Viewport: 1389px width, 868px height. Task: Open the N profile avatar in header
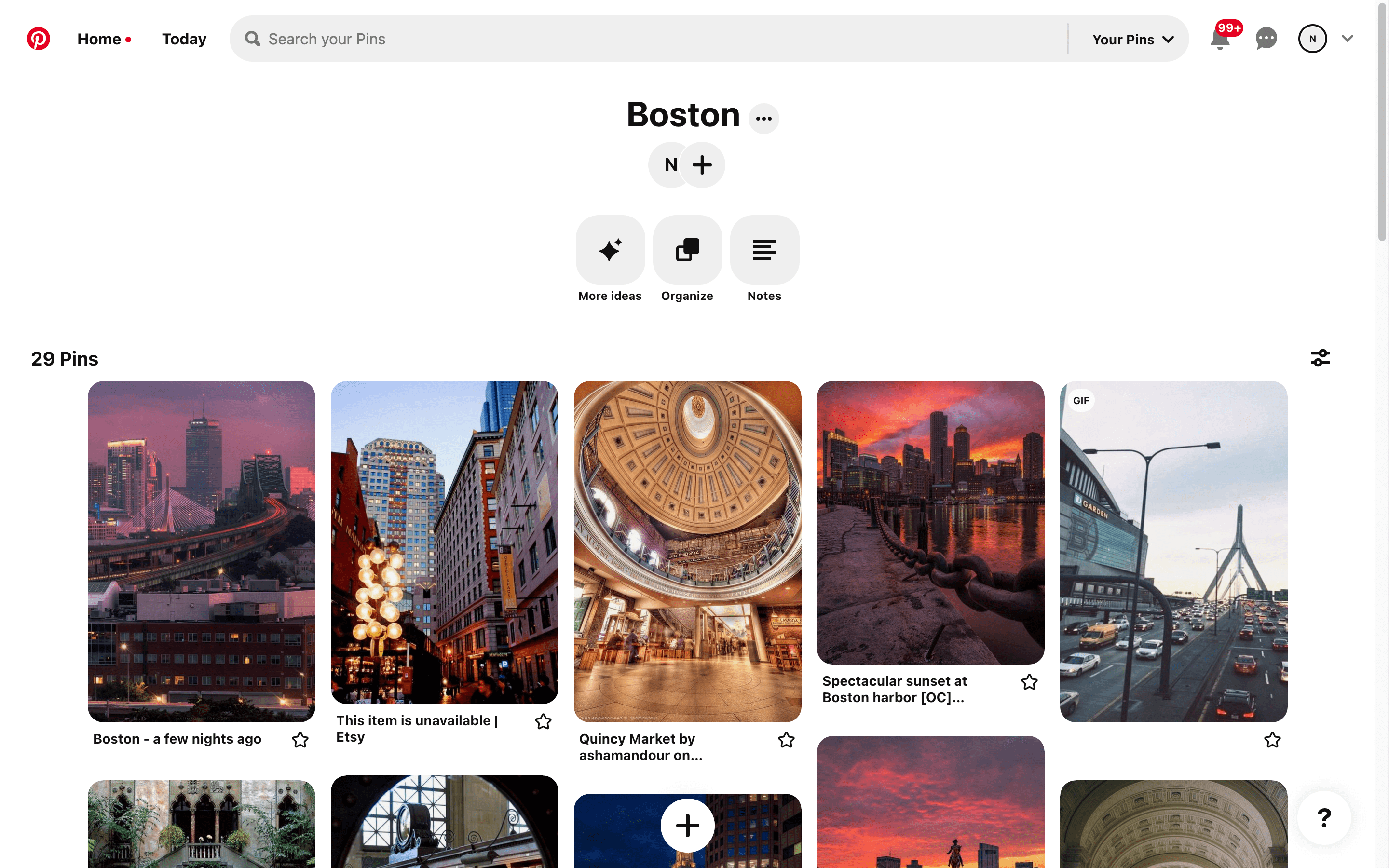(1312, 39)
